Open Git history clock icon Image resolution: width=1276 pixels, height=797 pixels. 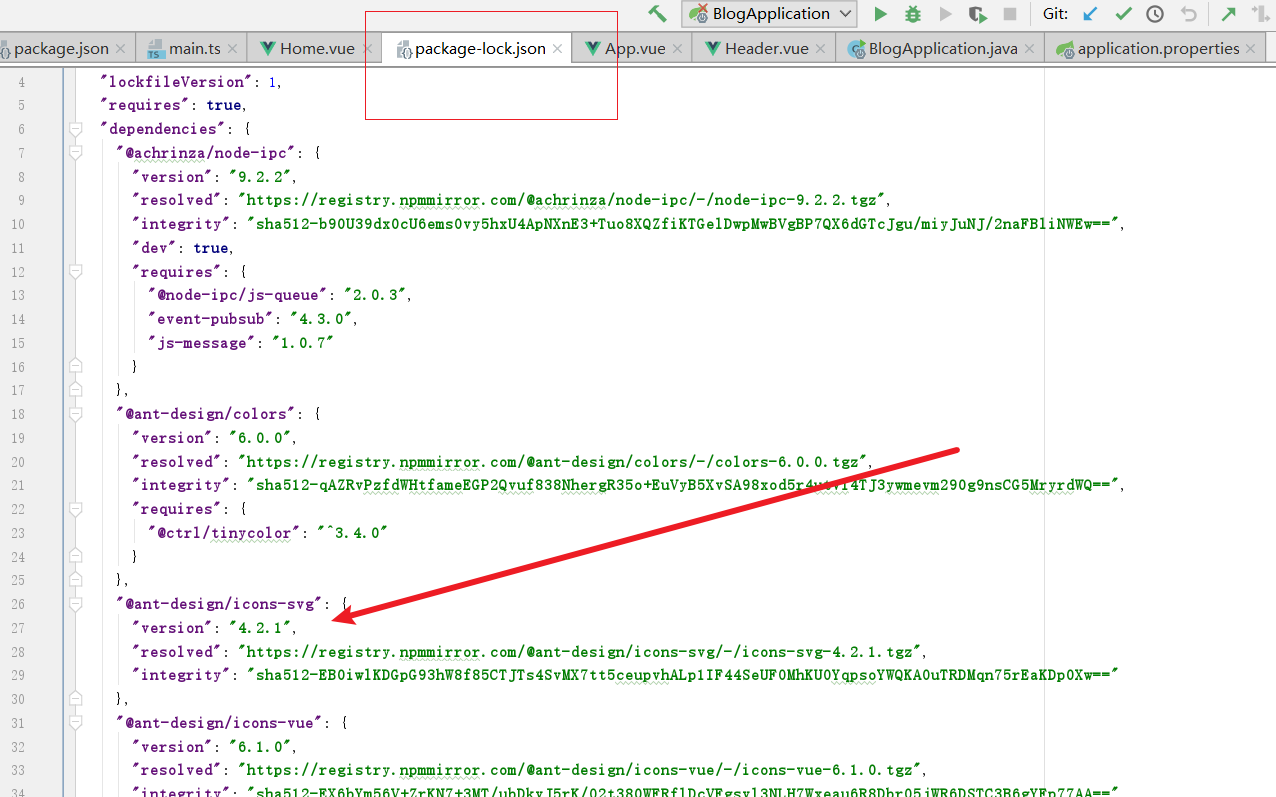(x=1155, y=14)
